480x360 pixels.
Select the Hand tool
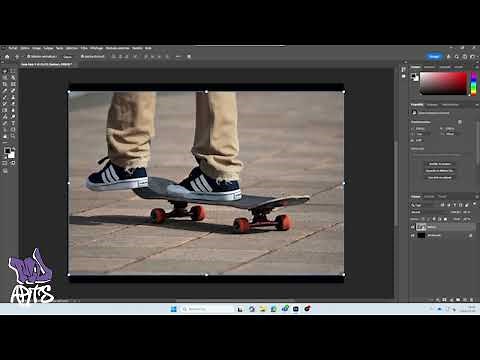pyautogui.click(x=5, y=135)
